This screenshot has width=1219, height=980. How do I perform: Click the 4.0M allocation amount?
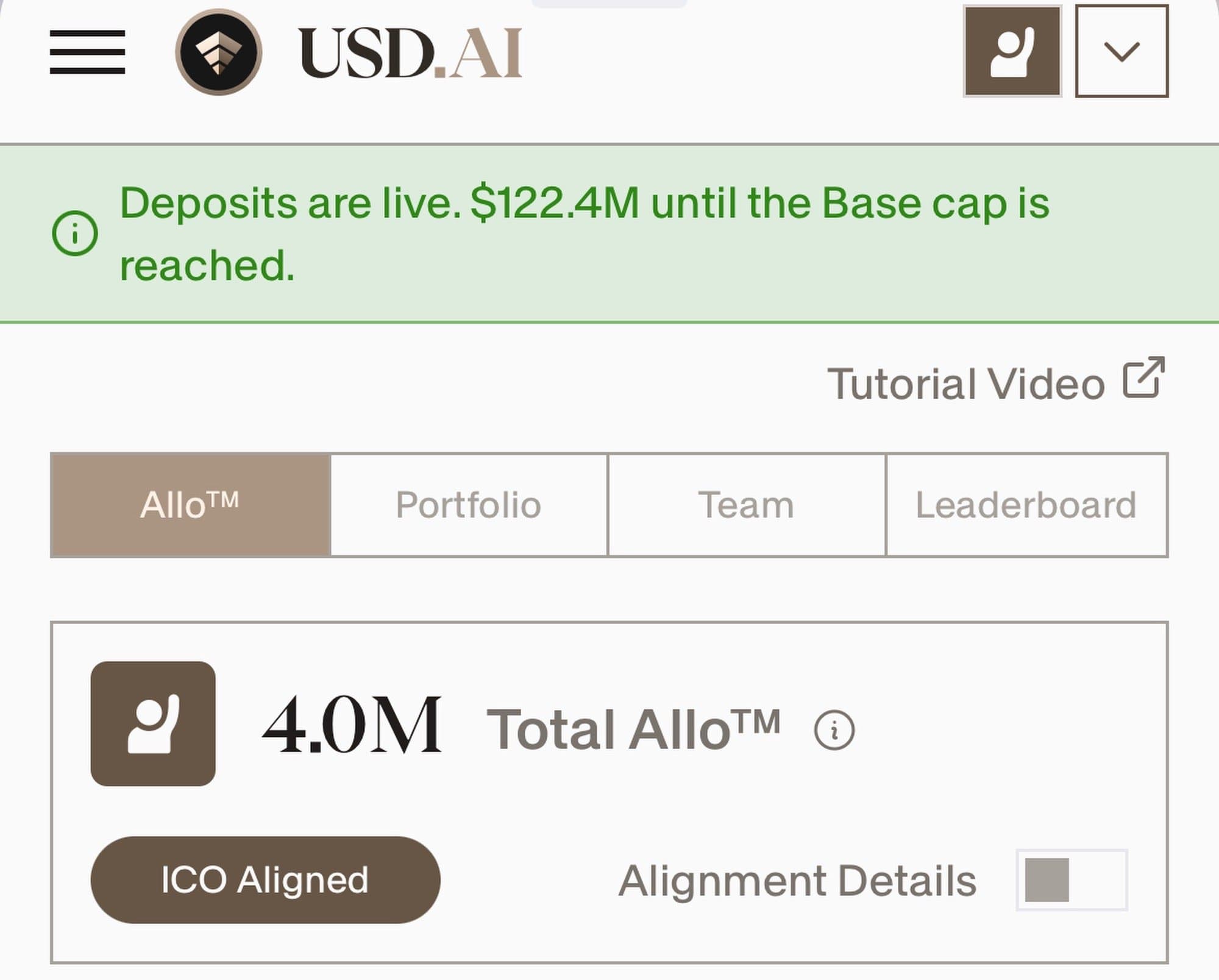(x=352, y=726)
